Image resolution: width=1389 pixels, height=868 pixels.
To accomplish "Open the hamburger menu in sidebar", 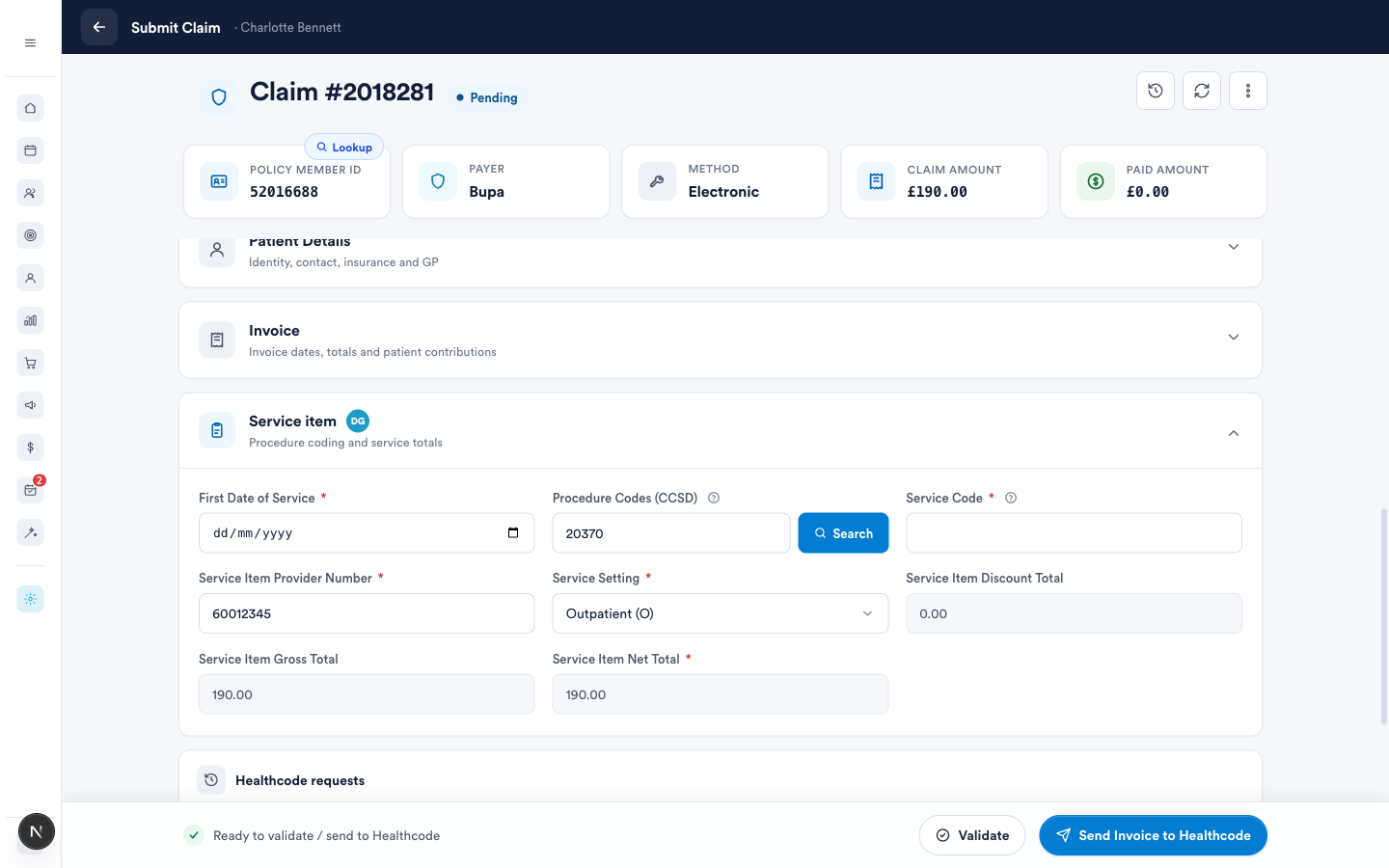I will click(31, 42).
